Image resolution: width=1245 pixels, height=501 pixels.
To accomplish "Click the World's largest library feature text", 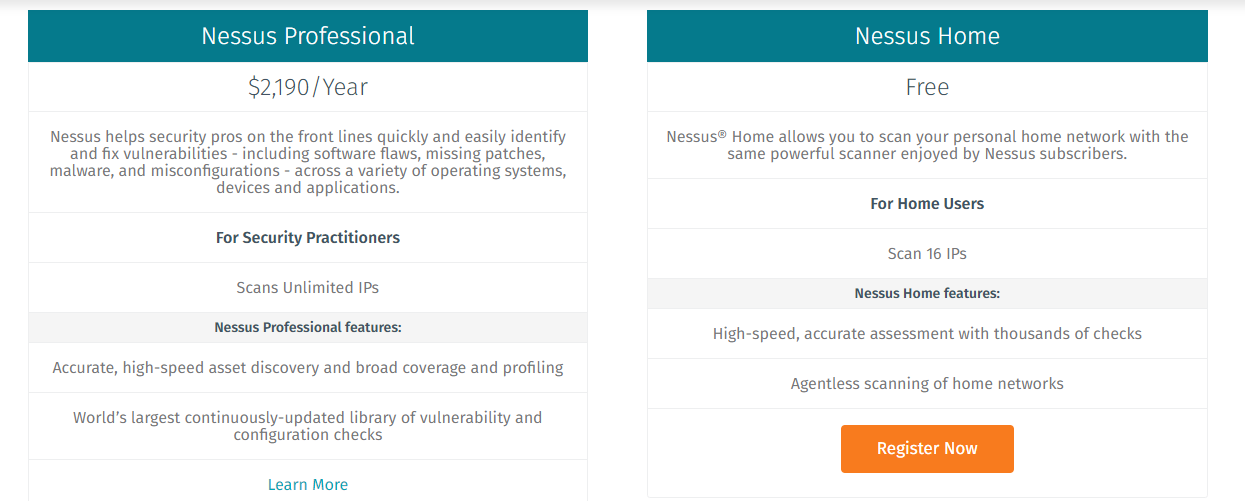I will coord(308,426).
